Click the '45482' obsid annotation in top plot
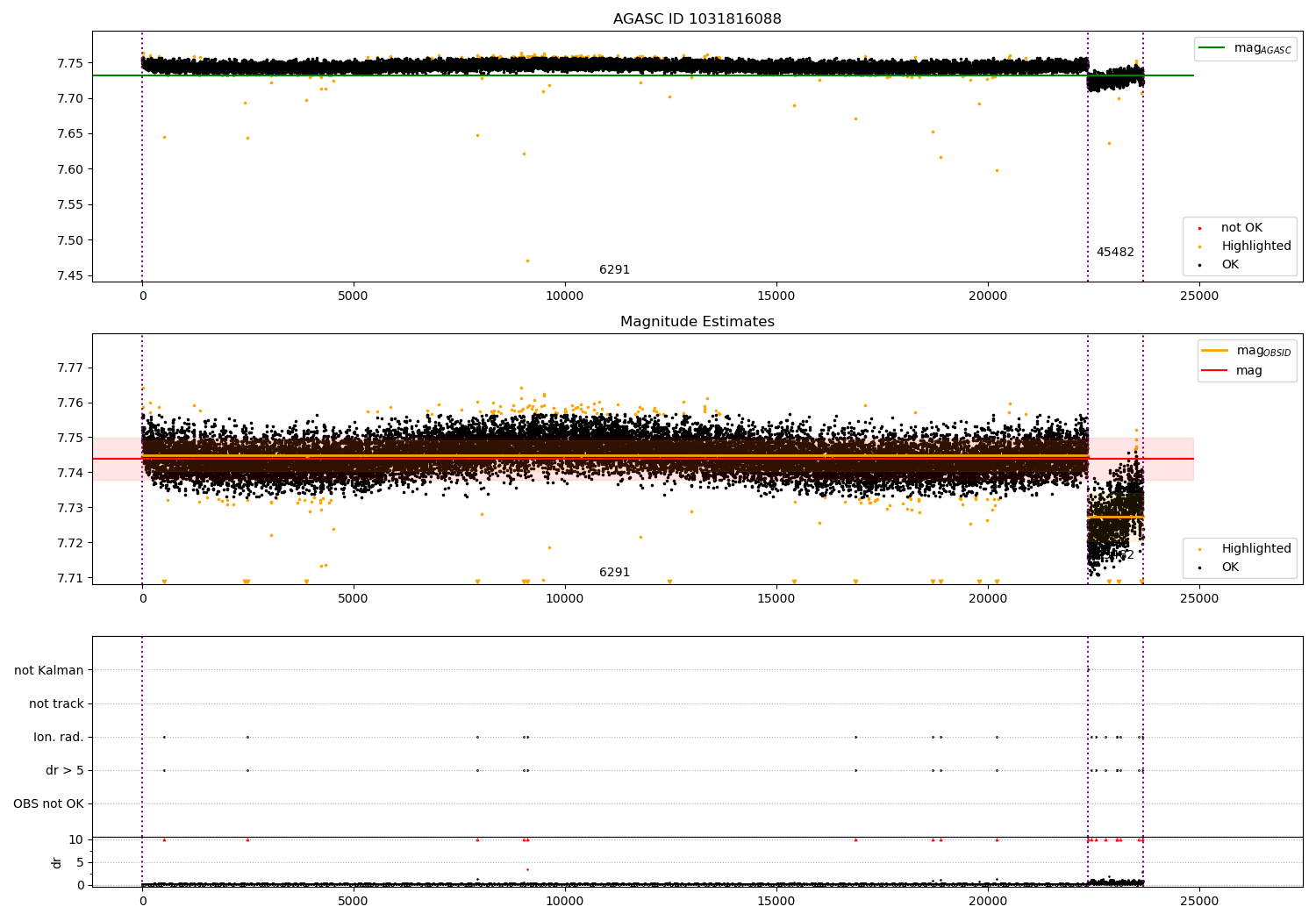1316x921 pixels. [x=1115, y=253]
